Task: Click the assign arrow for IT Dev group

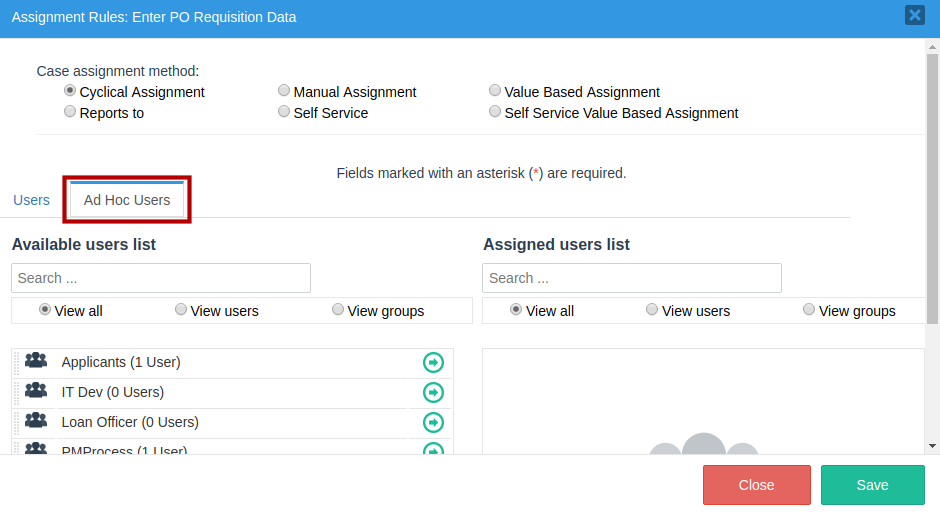Action: click(433, 392)
